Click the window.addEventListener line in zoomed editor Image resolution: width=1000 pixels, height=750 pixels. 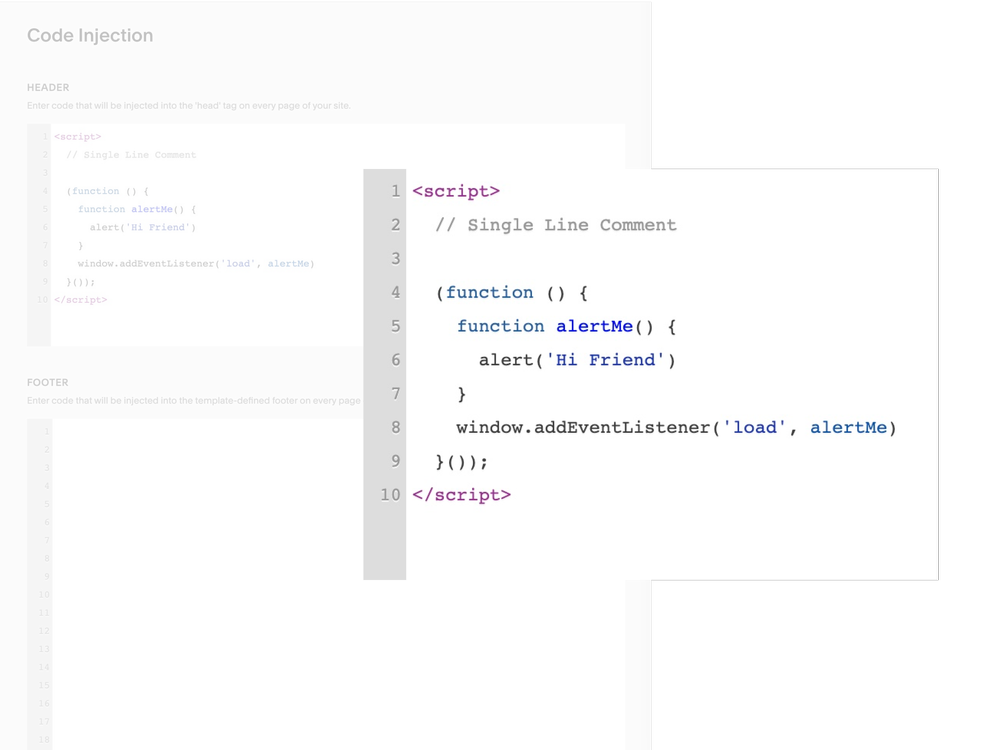(x=677, y=428)
